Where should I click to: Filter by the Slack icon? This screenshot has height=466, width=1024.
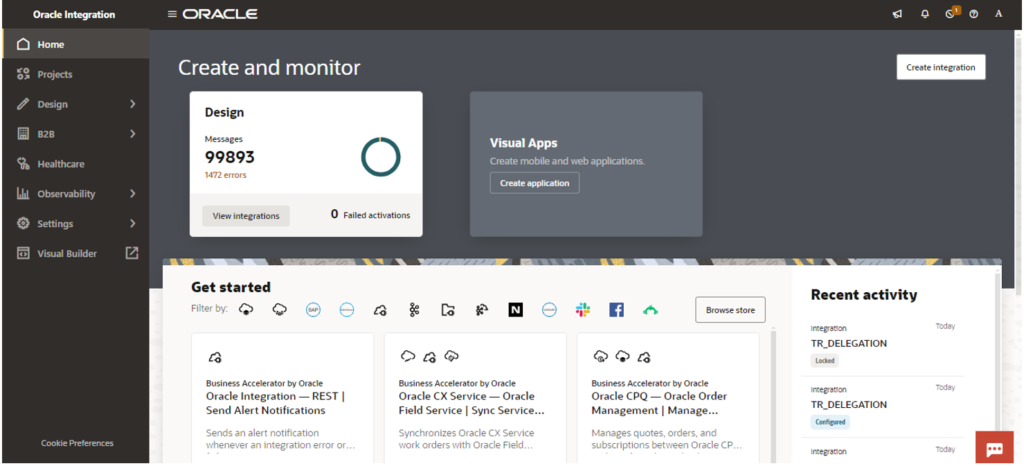(x=582, y=310)
